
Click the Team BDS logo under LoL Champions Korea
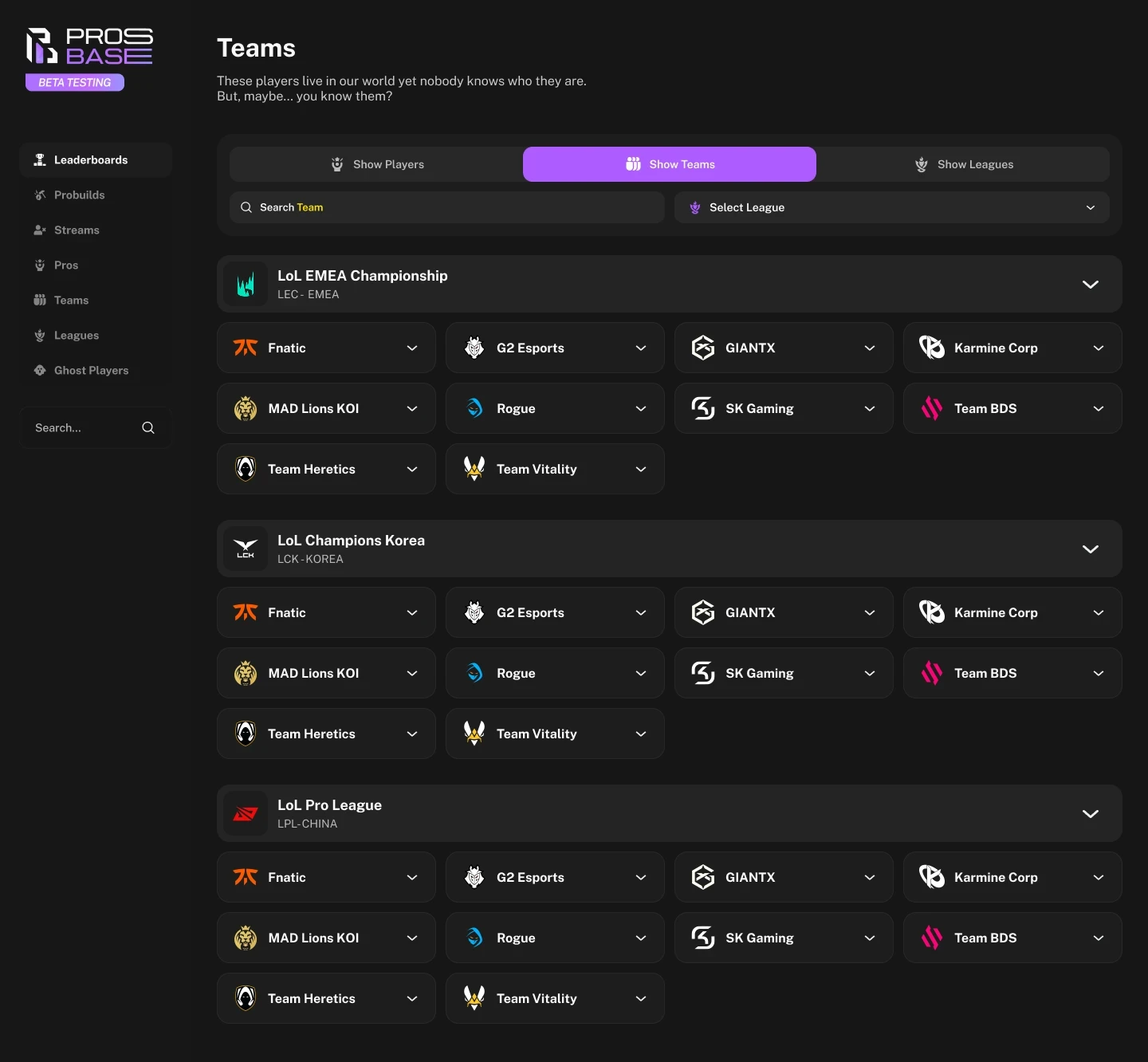(932, 673)
